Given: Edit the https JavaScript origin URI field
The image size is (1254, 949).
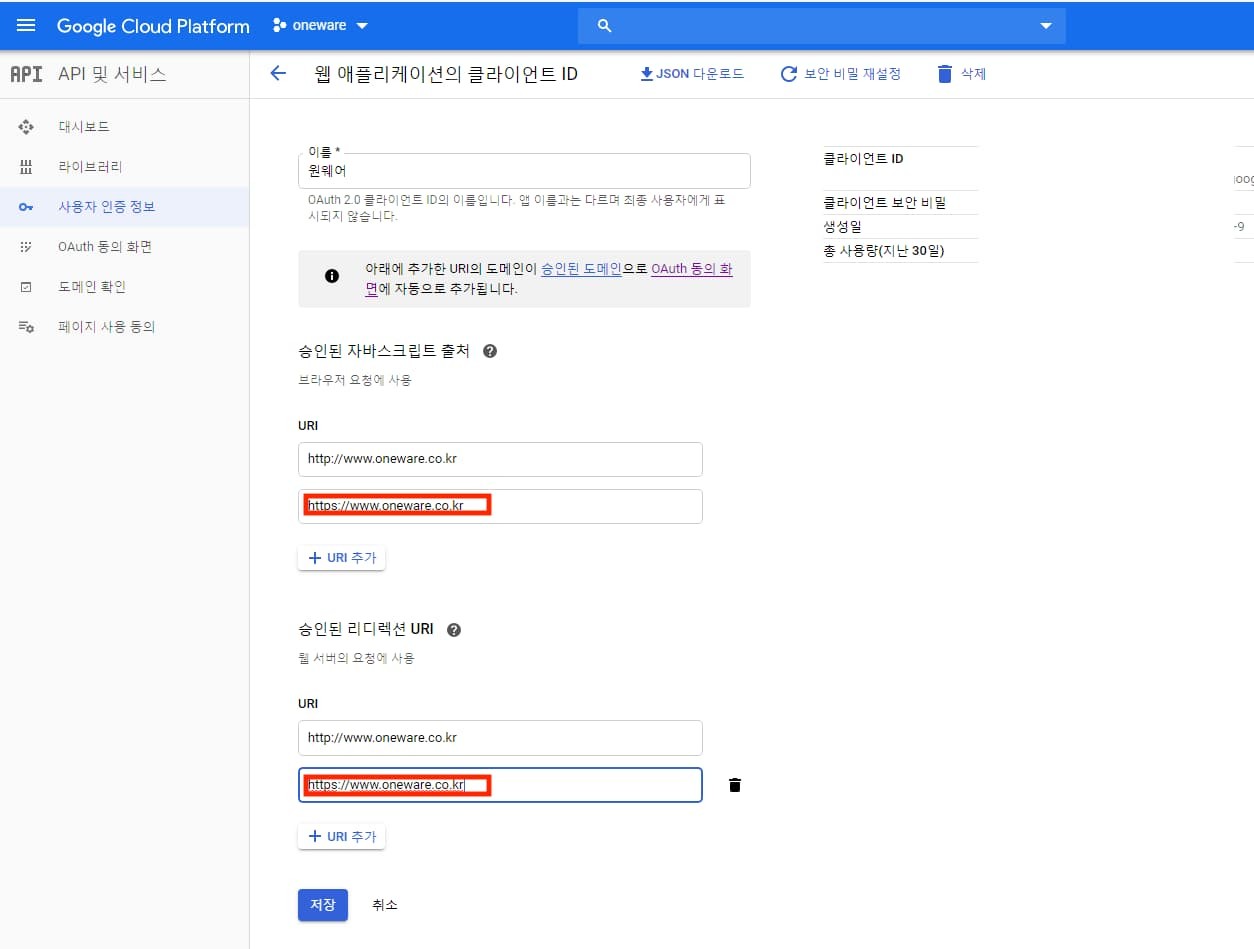Looking at the screenshot, I should (x=500, y=506).
